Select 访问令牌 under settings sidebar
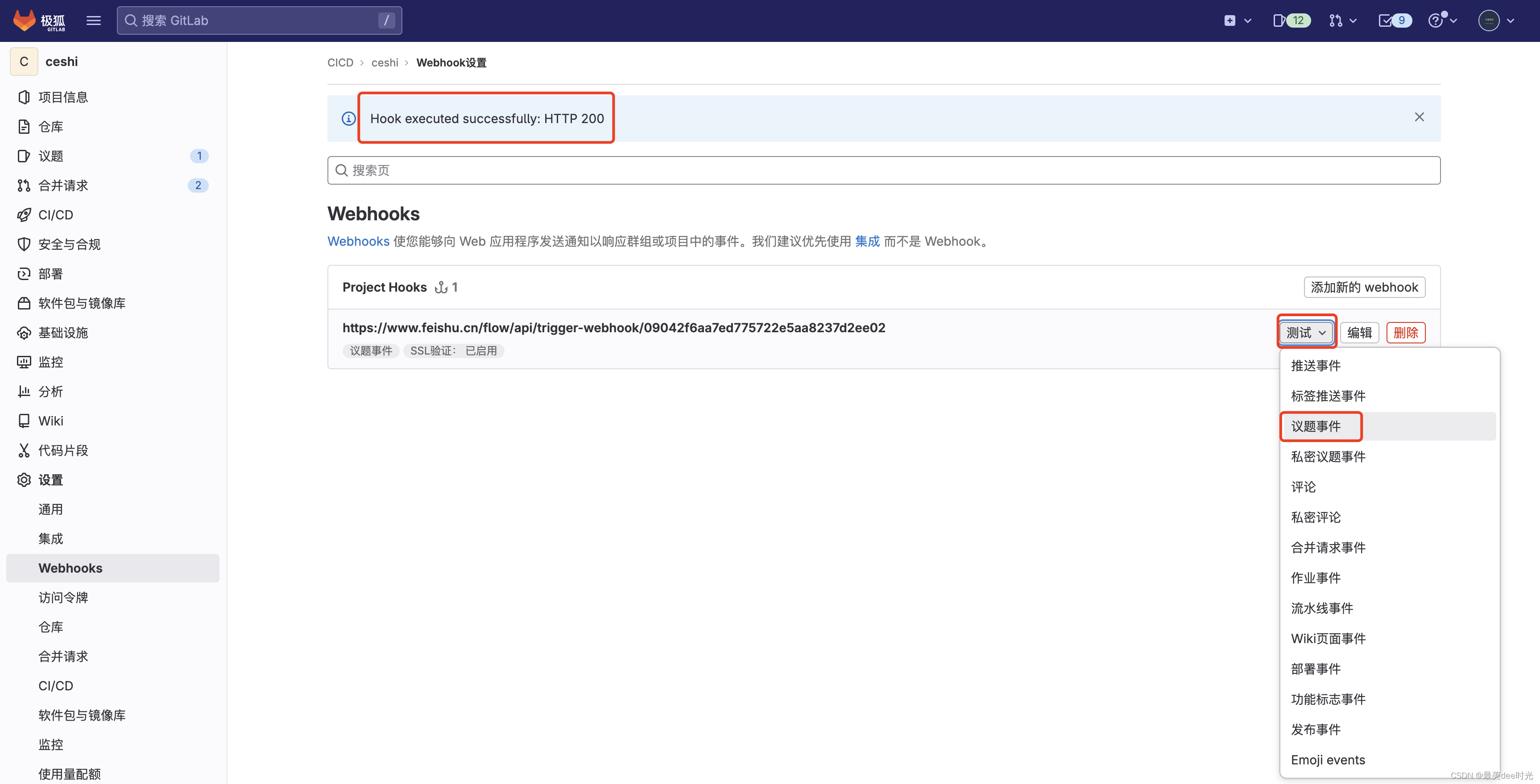The height and width of the screenshot is (784, 1540). 63,597
